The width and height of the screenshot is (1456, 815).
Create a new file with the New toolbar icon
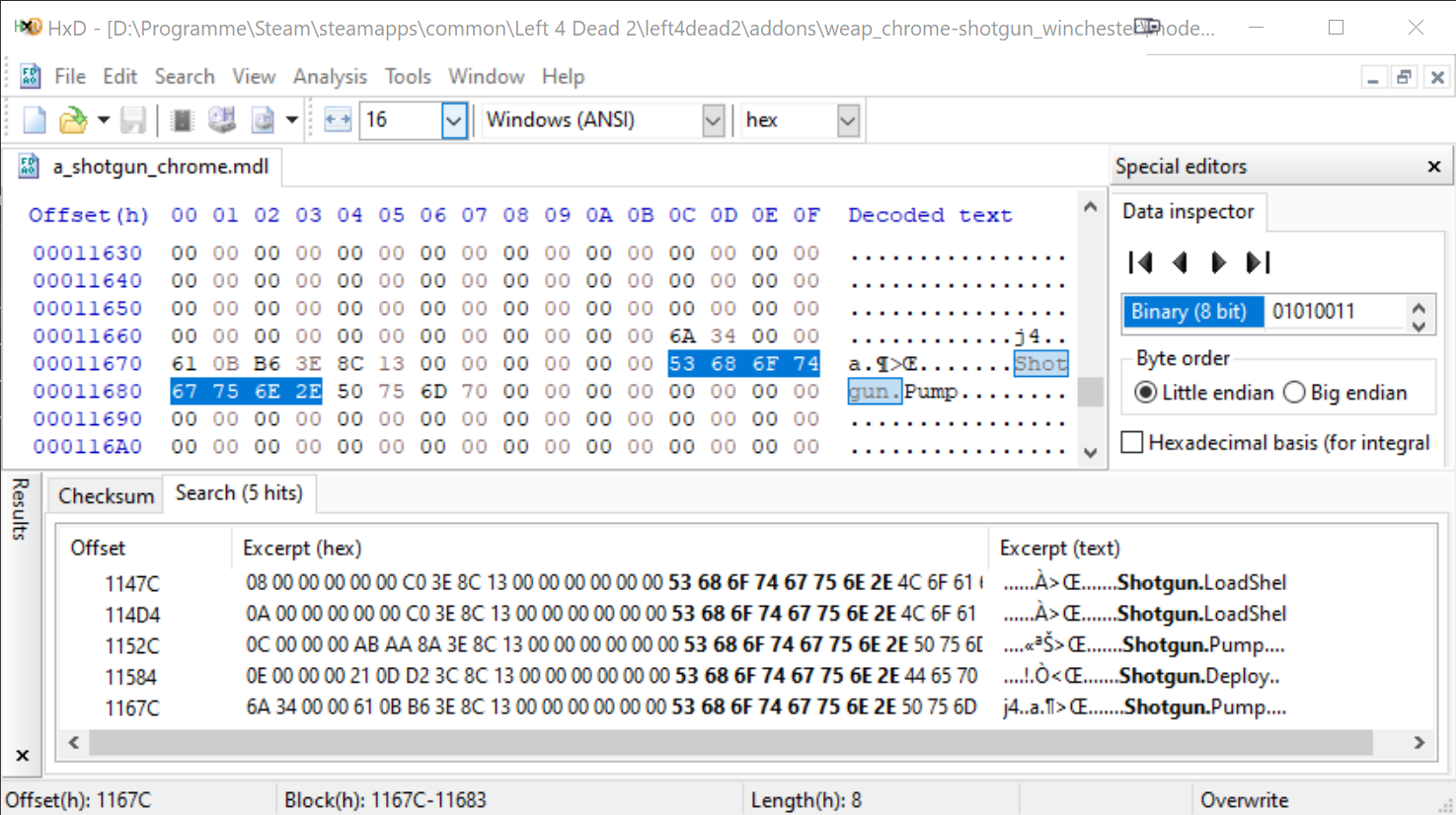tap(35, 120)
